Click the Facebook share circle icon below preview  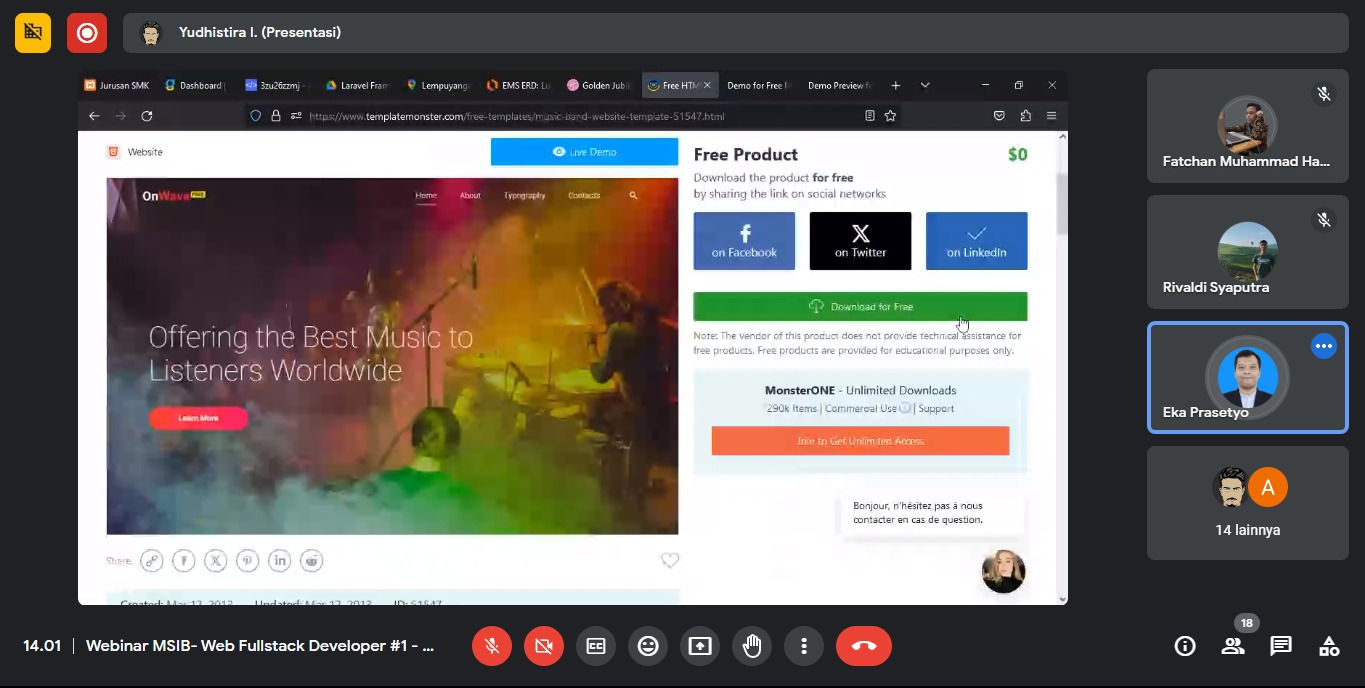pos(183,561)
